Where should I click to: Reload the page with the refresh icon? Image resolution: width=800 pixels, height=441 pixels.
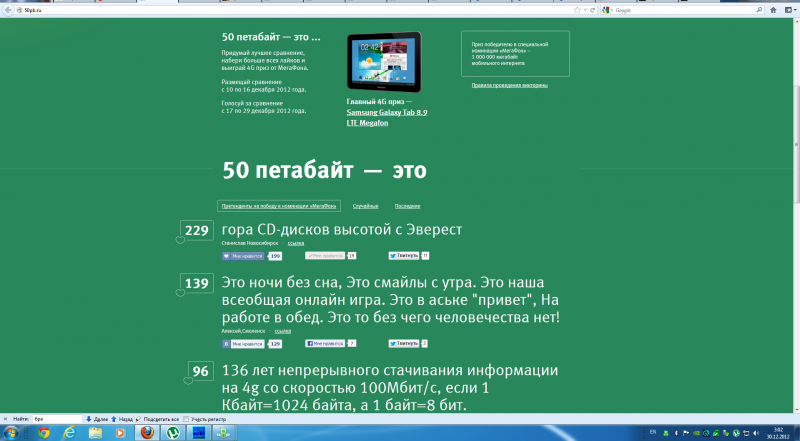pyautogui.click(x=592, y=8)
